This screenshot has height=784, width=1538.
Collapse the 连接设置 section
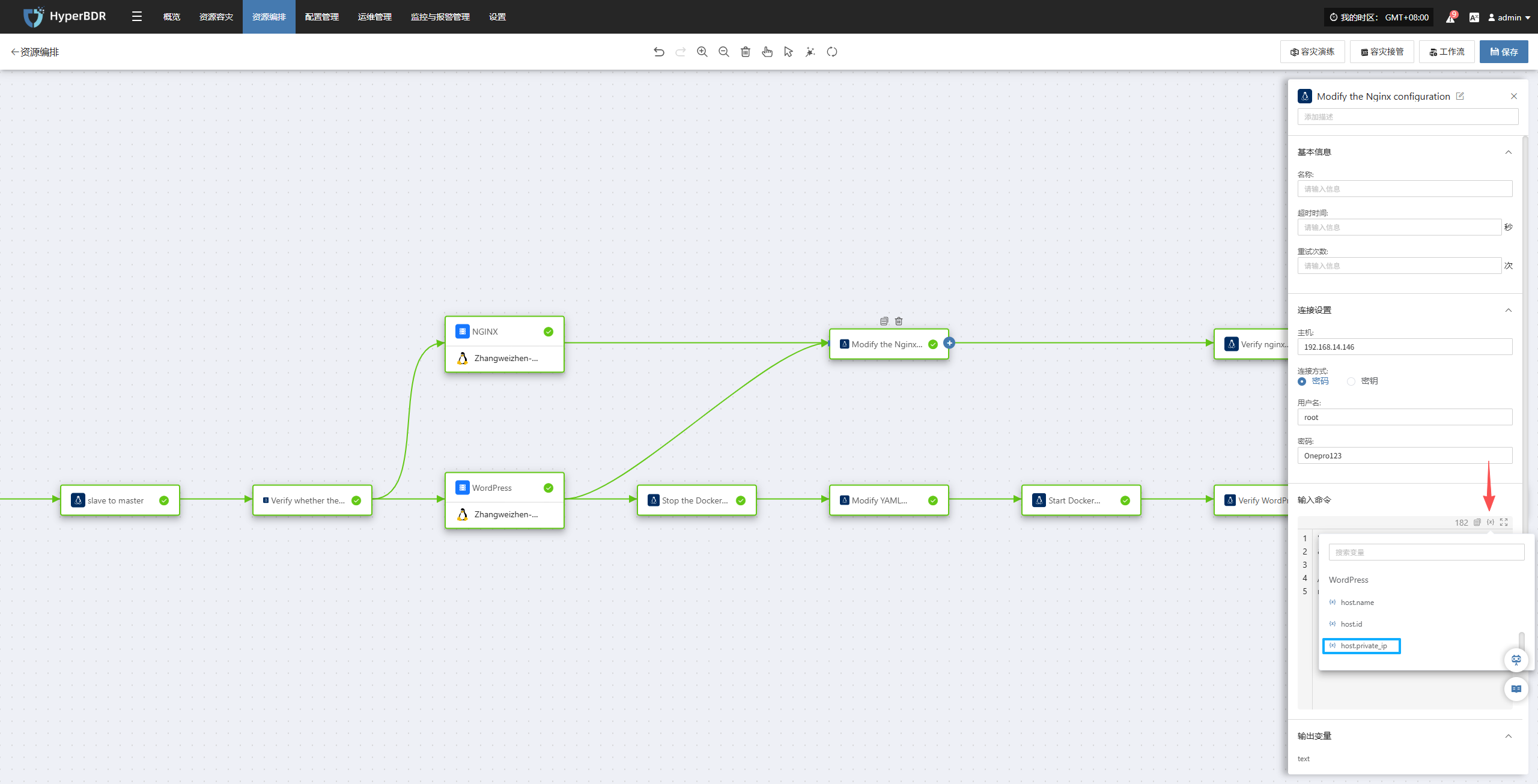pos(1508,310)
